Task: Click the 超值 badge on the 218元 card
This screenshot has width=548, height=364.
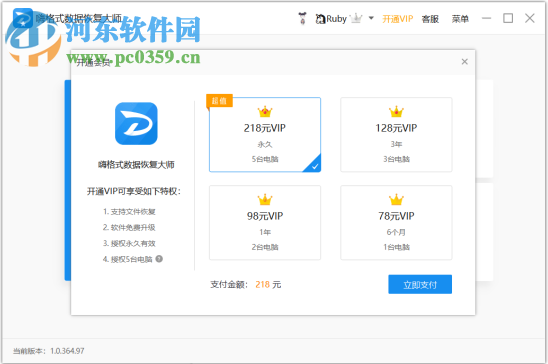Action: [219, 101]
